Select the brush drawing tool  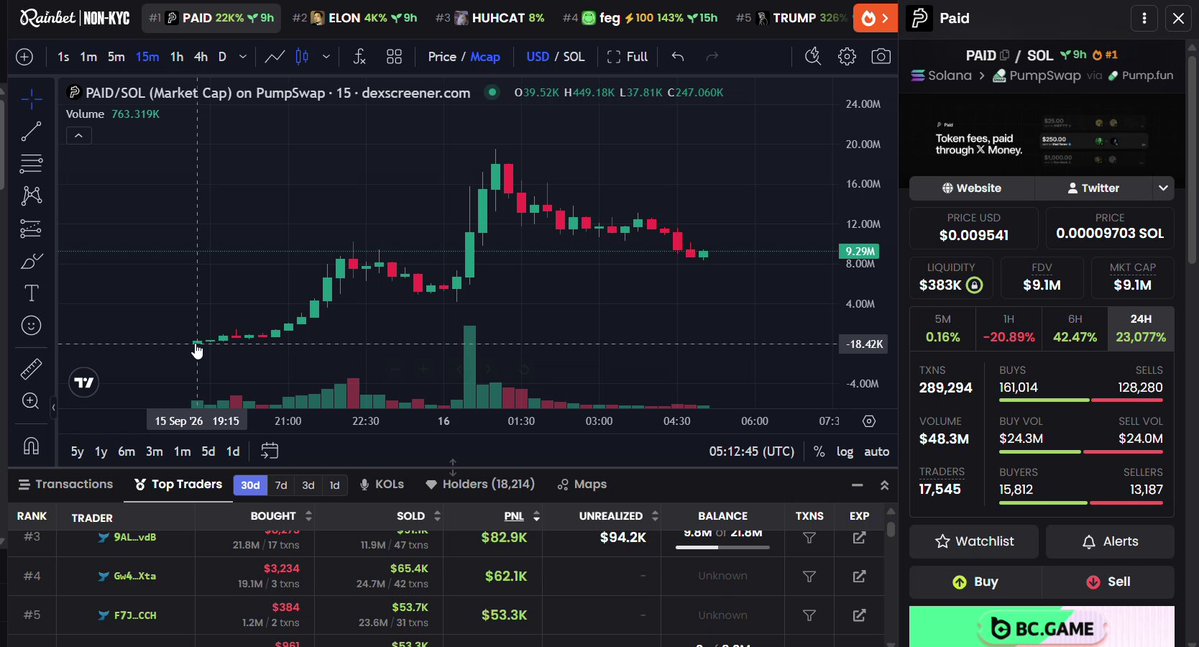[31, 262]
